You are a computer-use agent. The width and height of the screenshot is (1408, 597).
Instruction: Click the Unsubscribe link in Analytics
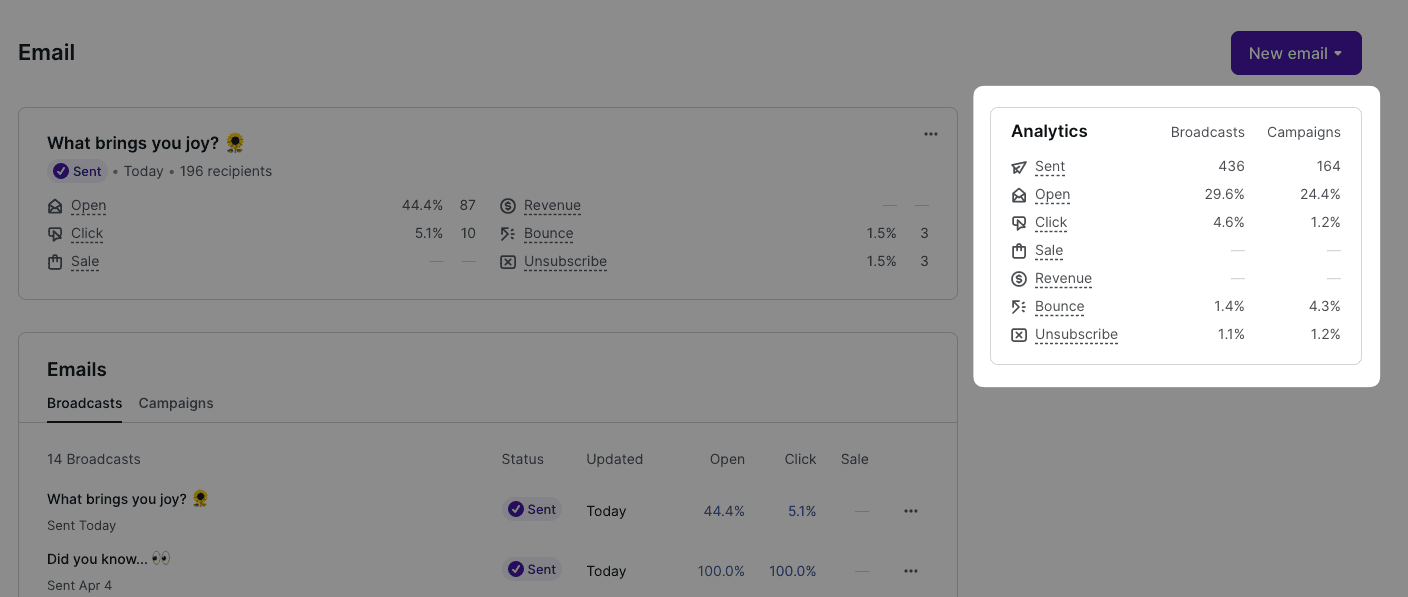pos(1076,335)
